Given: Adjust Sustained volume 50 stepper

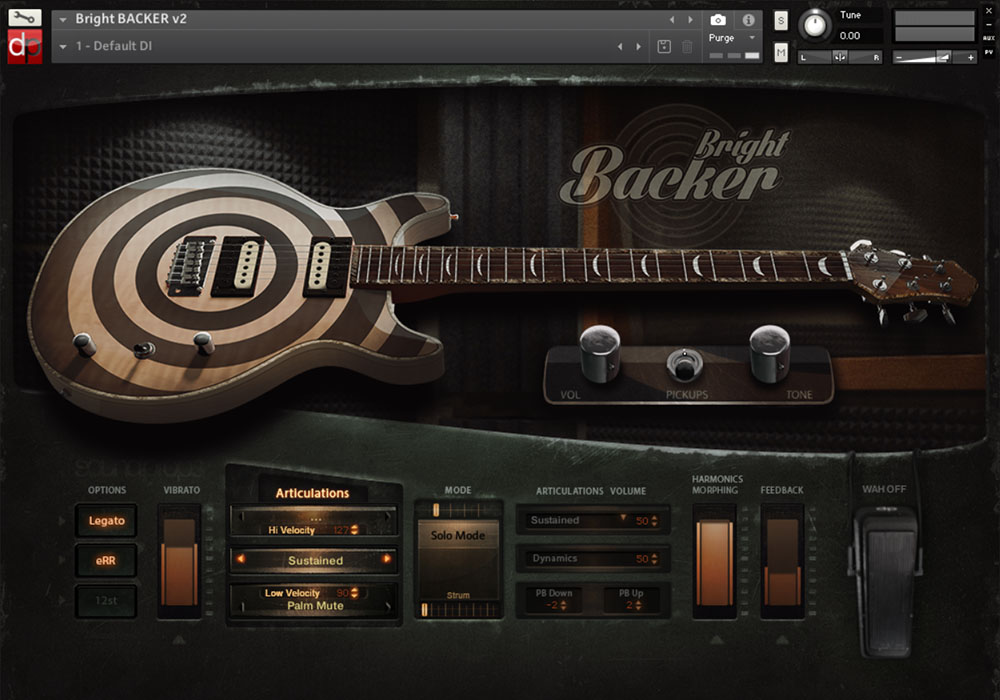Looking at the screenshot, I should (x=654, y=521).
